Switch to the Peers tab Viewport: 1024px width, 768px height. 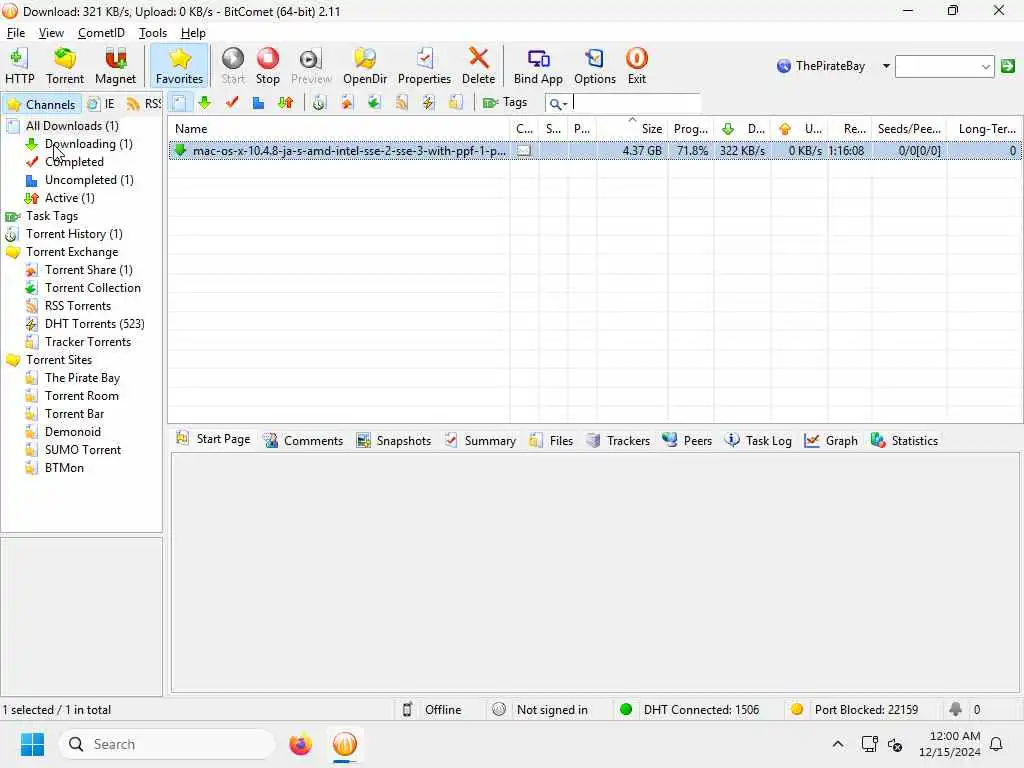pos(687,441)
